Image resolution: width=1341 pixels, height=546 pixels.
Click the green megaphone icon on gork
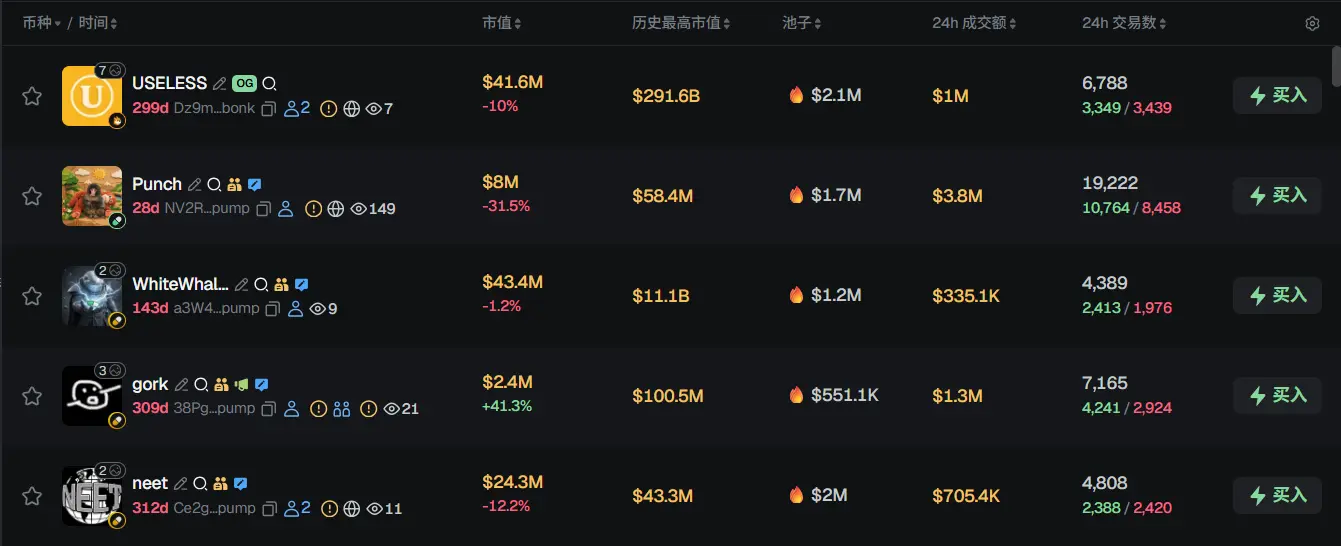[240, 385]
